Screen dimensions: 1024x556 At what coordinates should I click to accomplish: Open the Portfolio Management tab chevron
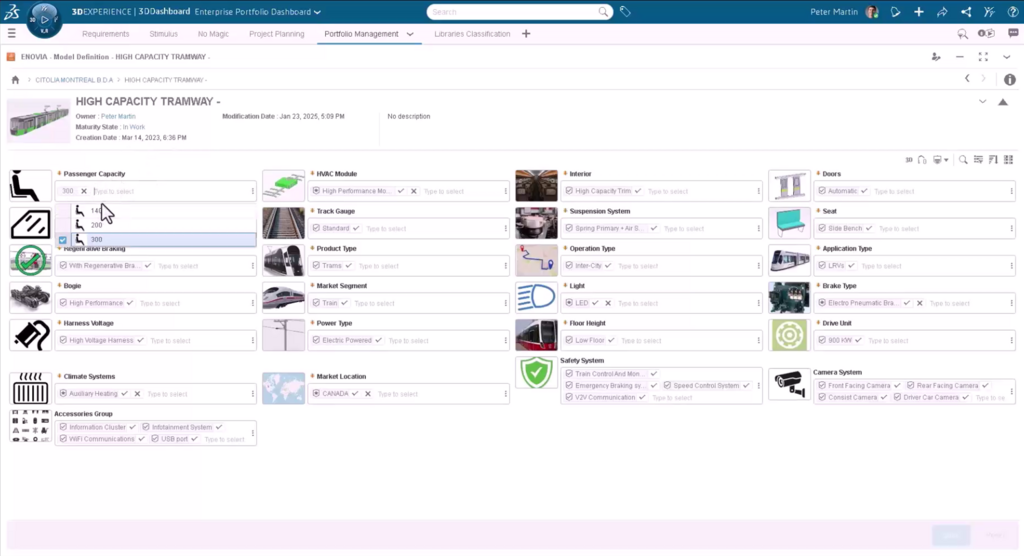point(410,34)
